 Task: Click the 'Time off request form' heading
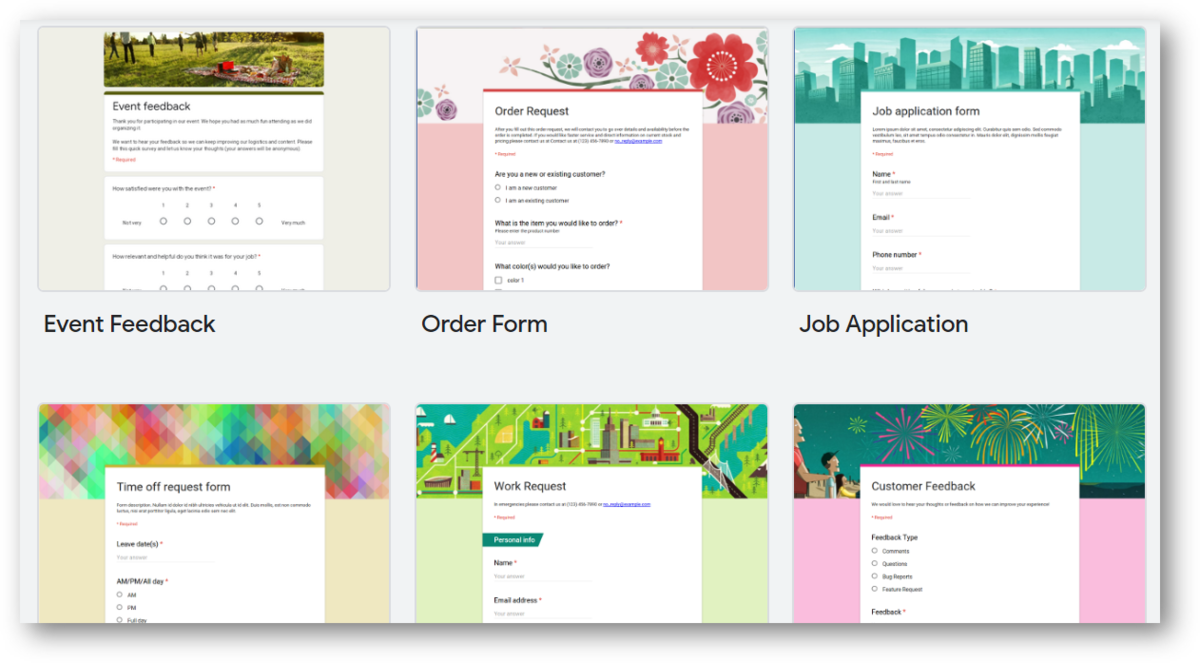pyautogui.click(x=173, y=487)
